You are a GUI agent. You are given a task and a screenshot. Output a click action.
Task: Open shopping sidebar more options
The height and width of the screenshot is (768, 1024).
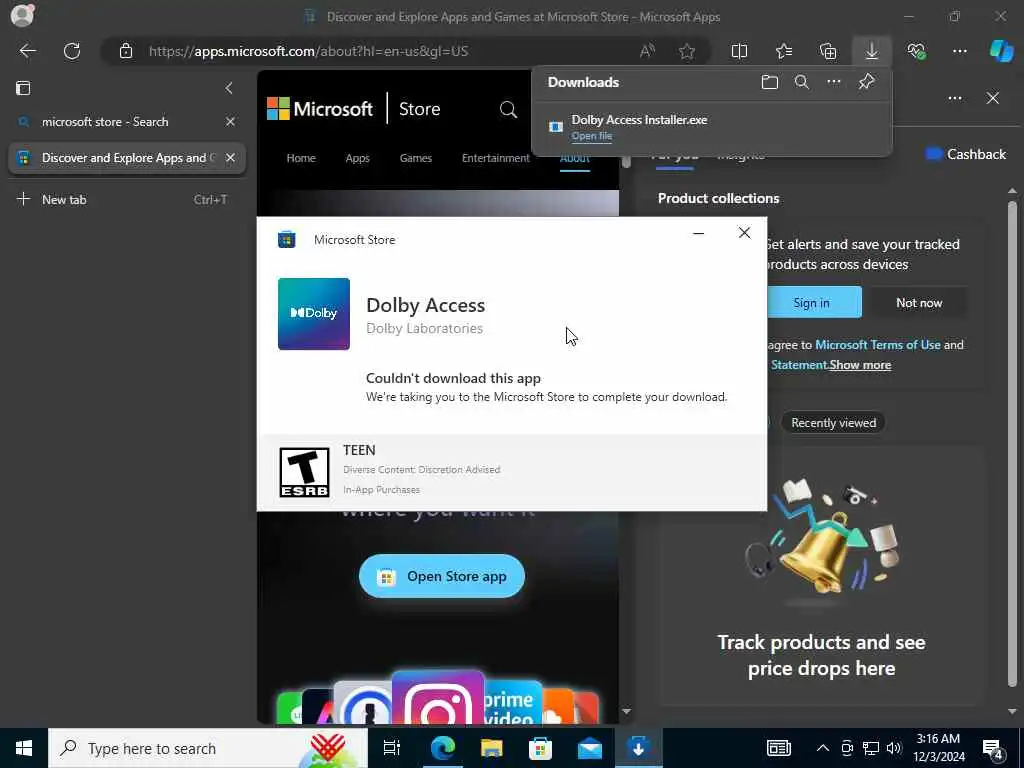click(955, 98)
